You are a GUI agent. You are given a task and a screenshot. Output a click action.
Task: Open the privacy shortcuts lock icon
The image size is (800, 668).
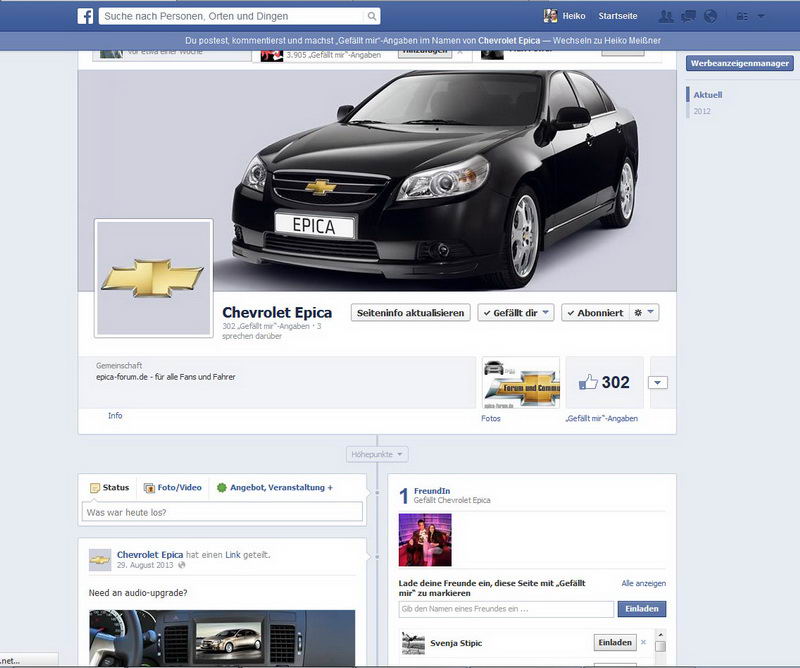click(742, 16)
